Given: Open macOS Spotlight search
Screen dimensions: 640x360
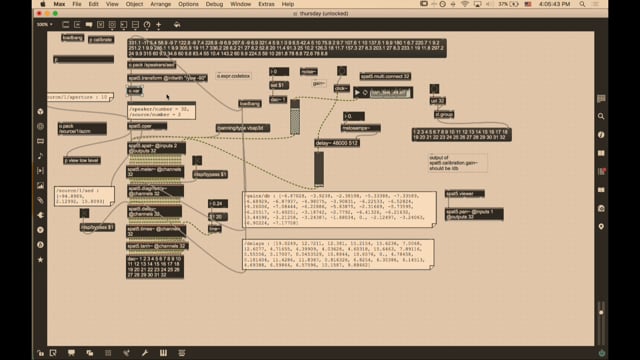Looking at the screenshot, I should point(582,4).
